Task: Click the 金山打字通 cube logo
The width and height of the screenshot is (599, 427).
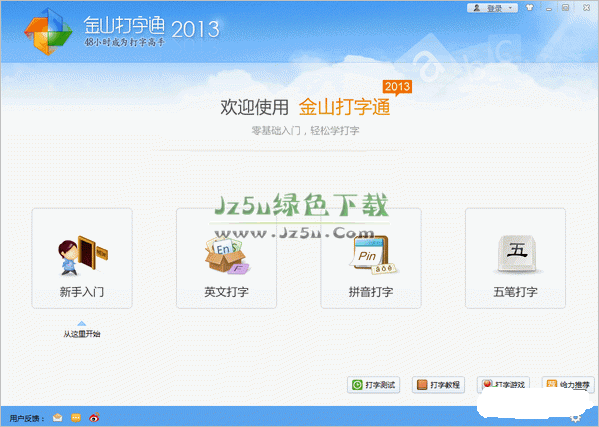Action: (48, 32)
